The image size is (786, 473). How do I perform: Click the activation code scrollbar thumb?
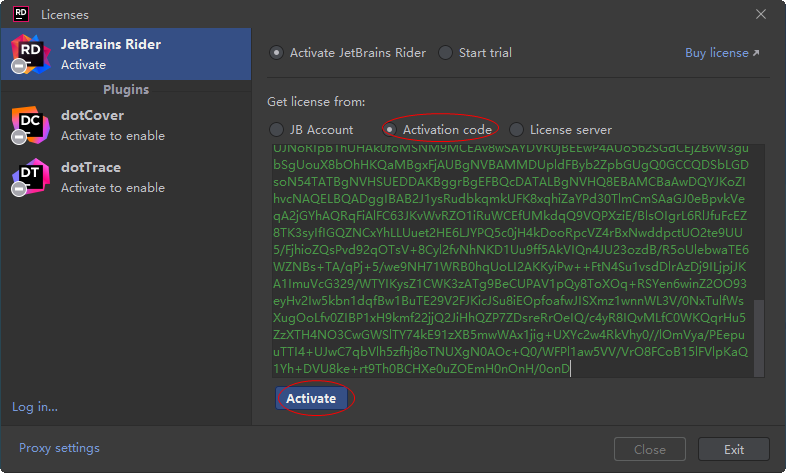tap(759, 338)
